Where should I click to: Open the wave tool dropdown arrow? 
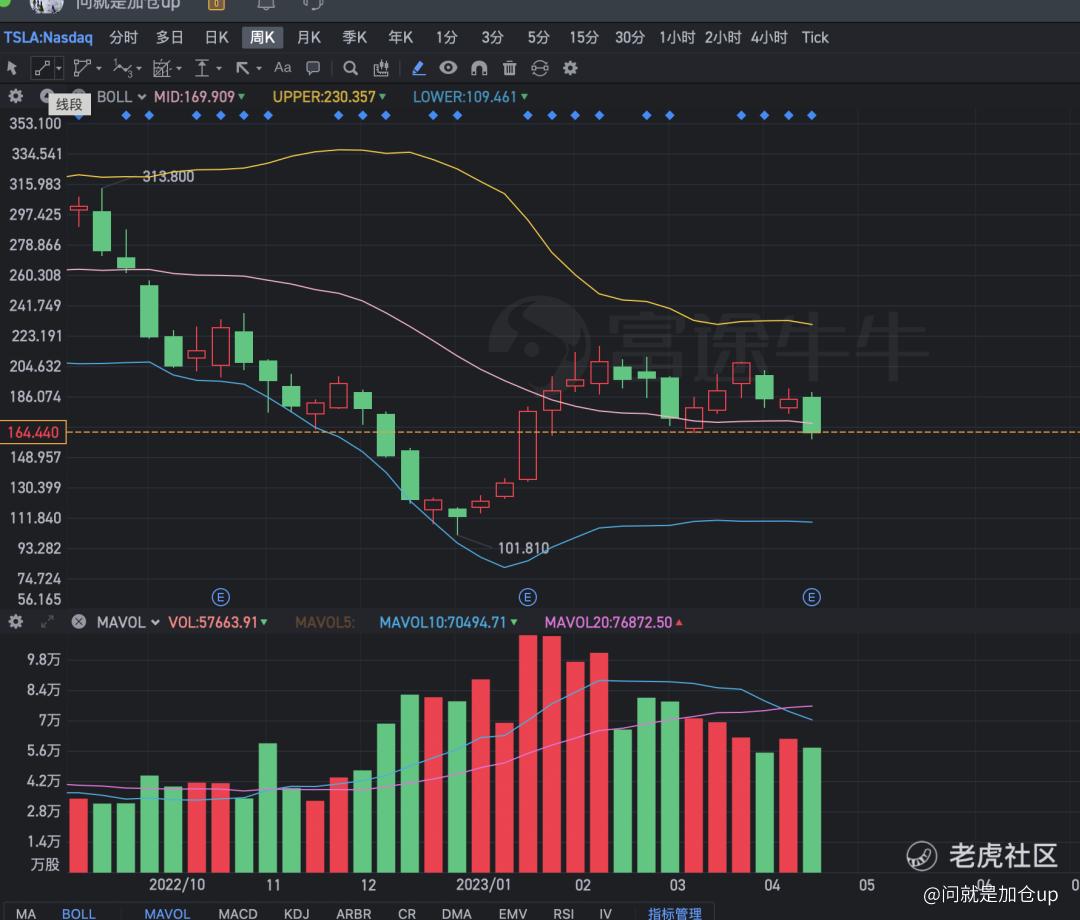pyautogui.click(x=139, y=69)
